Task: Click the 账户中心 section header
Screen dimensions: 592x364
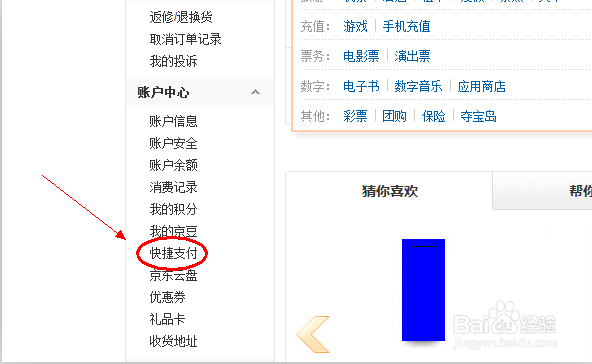Action: click(199, 92)
